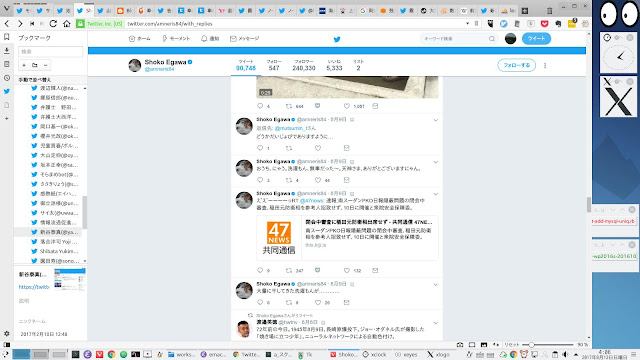Click the フォローする follow button
Viewport: 640px width, 360px height.
tap(516, 65)
